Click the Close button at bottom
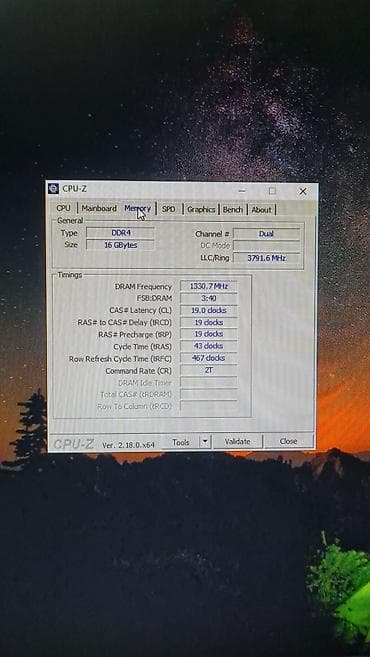The height and width of the screenshot is (657, 370). [288, 441]
